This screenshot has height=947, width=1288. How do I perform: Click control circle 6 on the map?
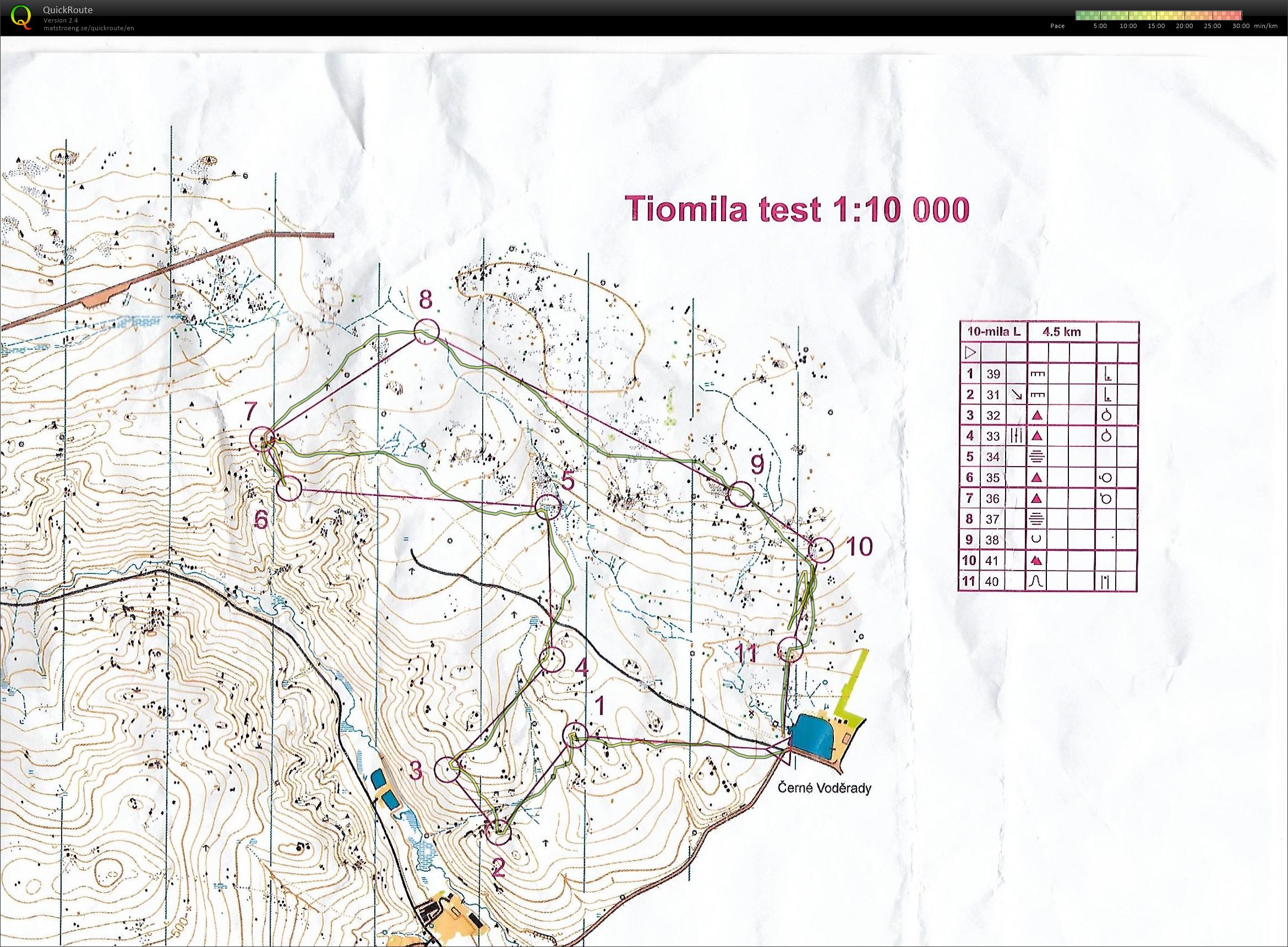pyautogui.click(x=288, y=489)
